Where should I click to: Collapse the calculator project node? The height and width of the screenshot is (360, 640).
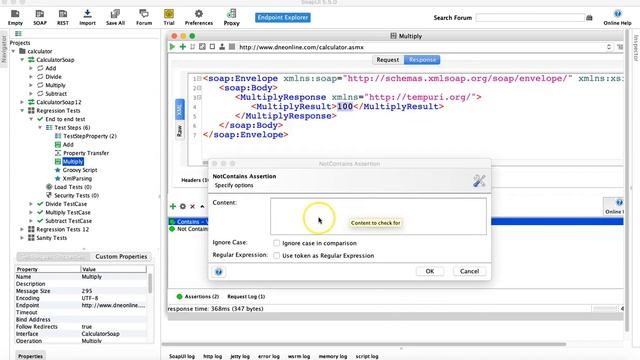[x=13, y=51]
